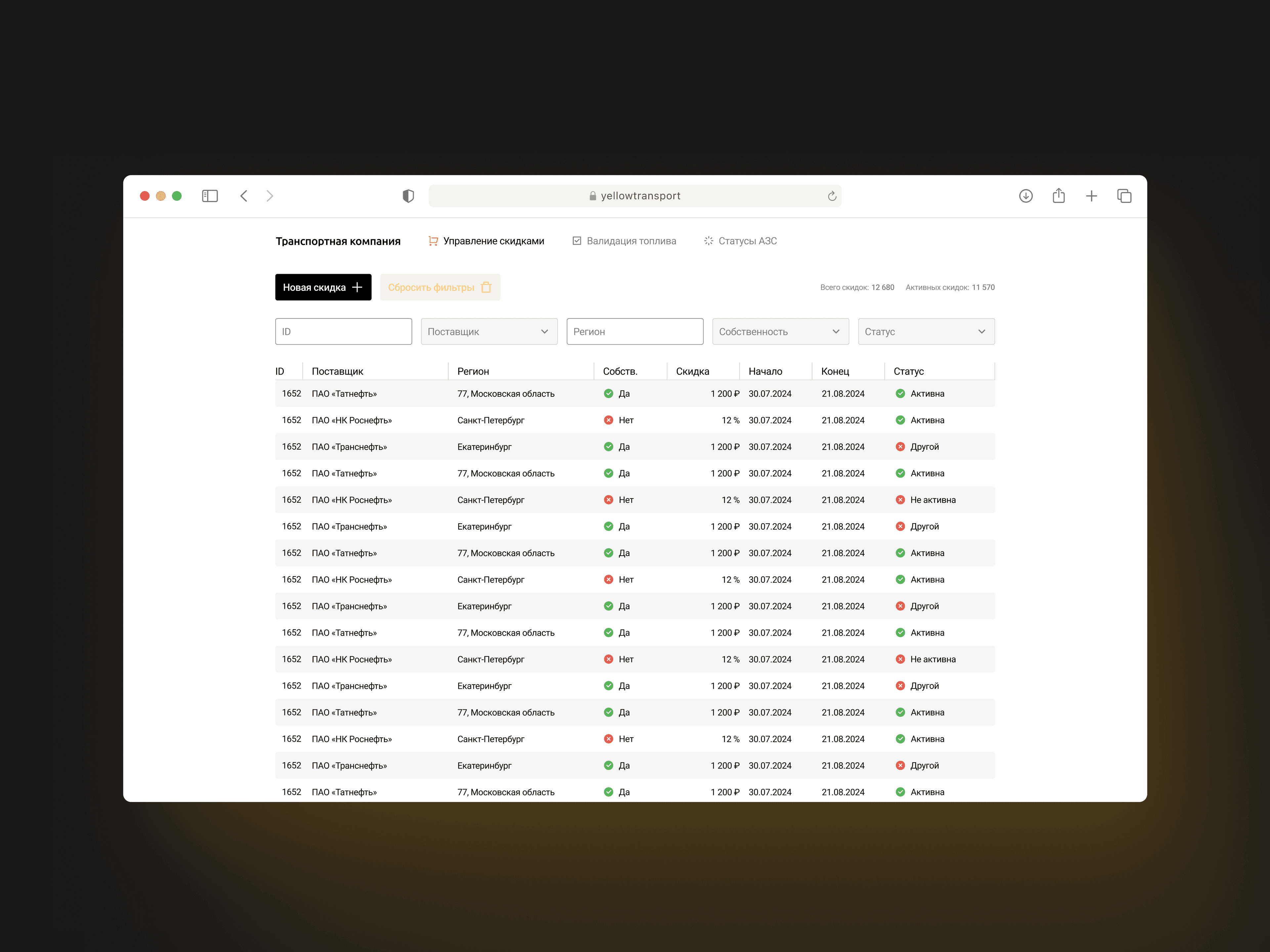Click the share icon
This screenshot has width=1270, height=952.
[1058, 196]
